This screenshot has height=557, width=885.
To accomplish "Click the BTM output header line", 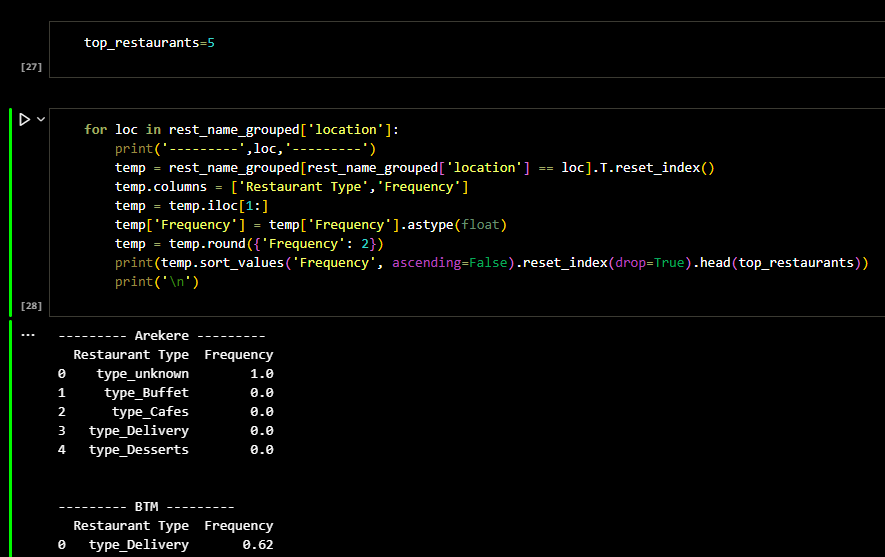I will [x=146, y=507].
